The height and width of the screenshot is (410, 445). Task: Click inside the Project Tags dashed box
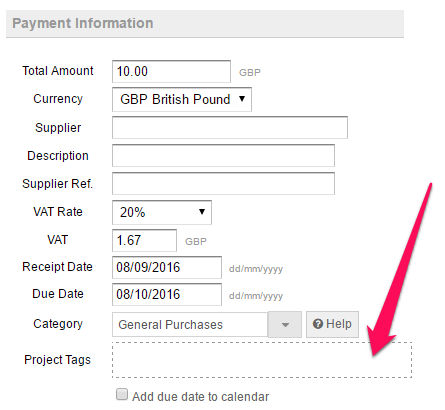(x=262, y=360)
